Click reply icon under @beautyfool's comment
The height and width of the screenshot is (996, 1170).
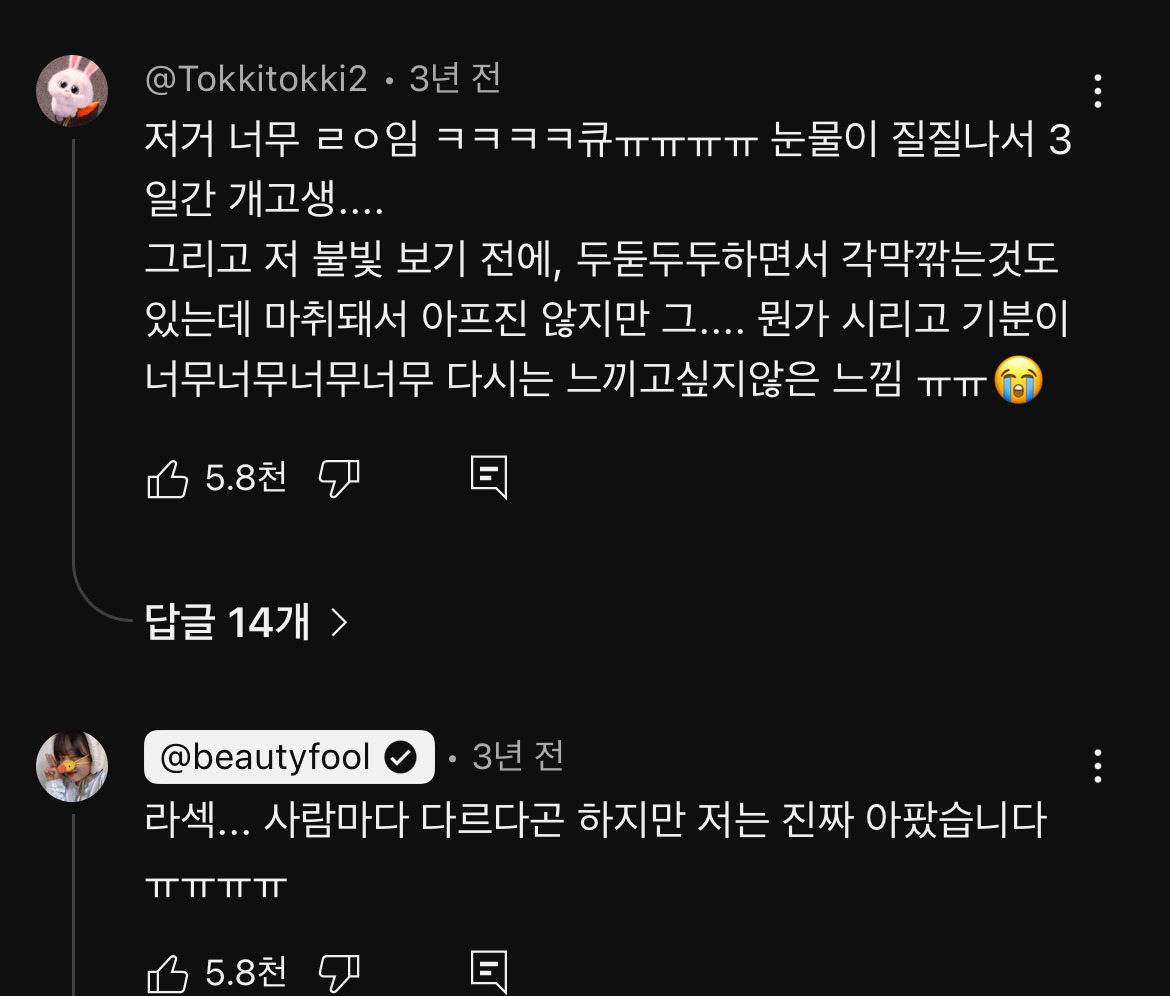click(489, 972)
